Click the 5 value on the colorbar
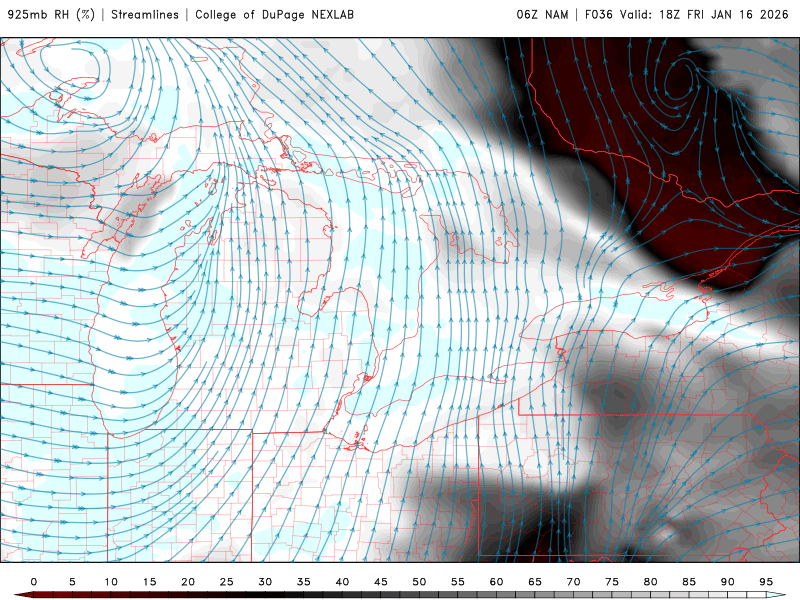Viewport: 800px width, 600px height. (72, 582)
